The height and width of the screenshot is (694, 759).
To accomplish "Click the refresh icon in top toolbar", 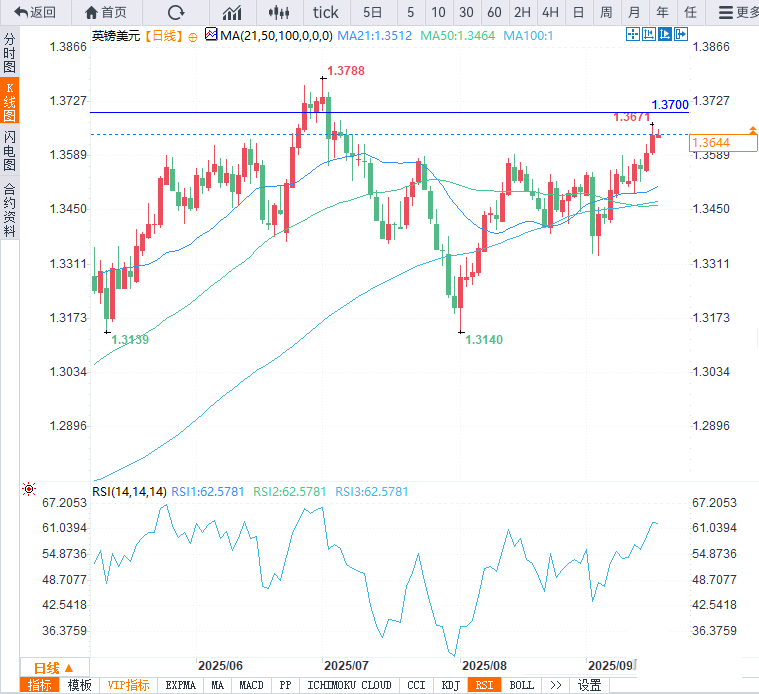I will 176,12.
